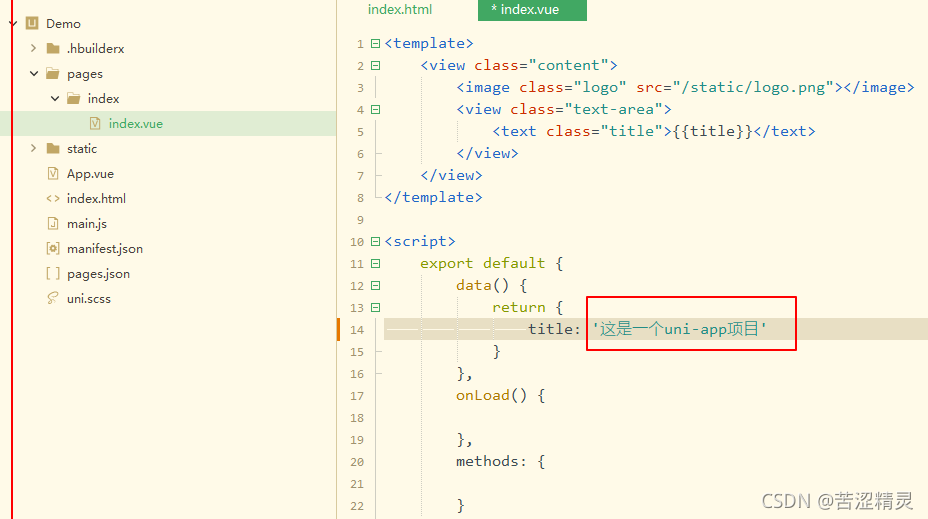Fold the template block on line 1
Screen dimensions: 928x519
click(x=375, y=43)
